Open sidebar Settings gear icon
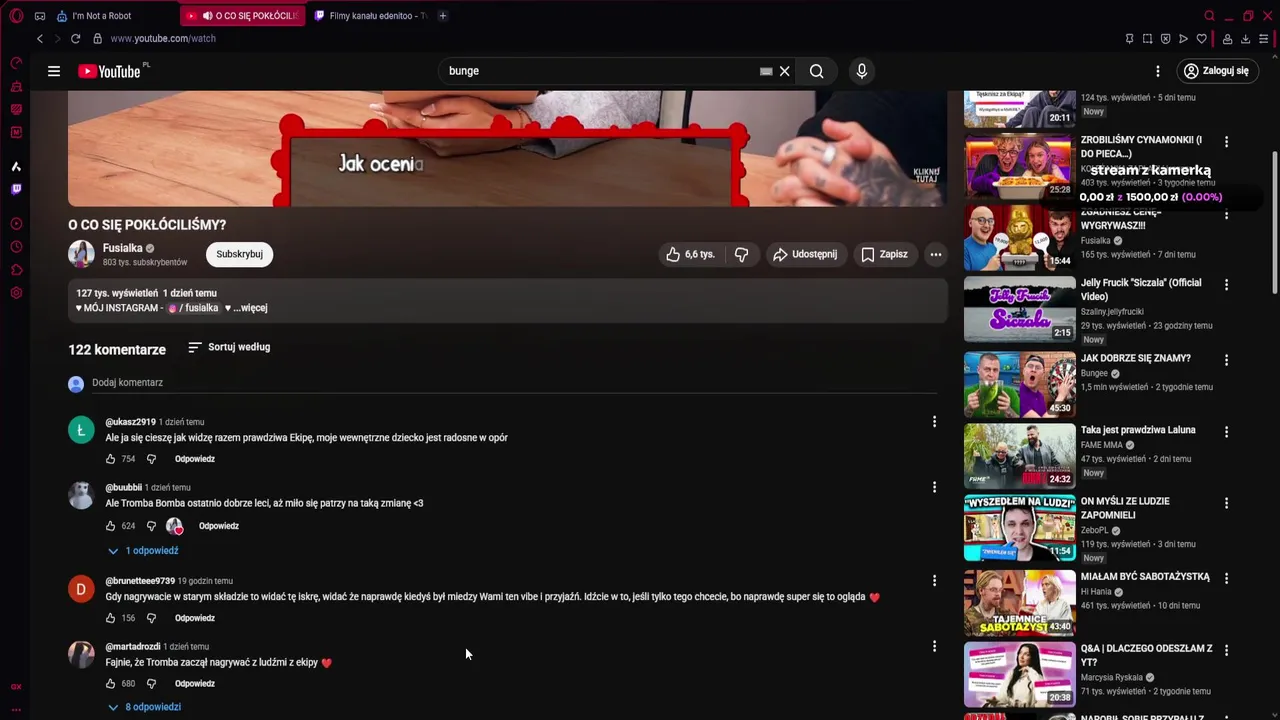 (x=16, y=293)
